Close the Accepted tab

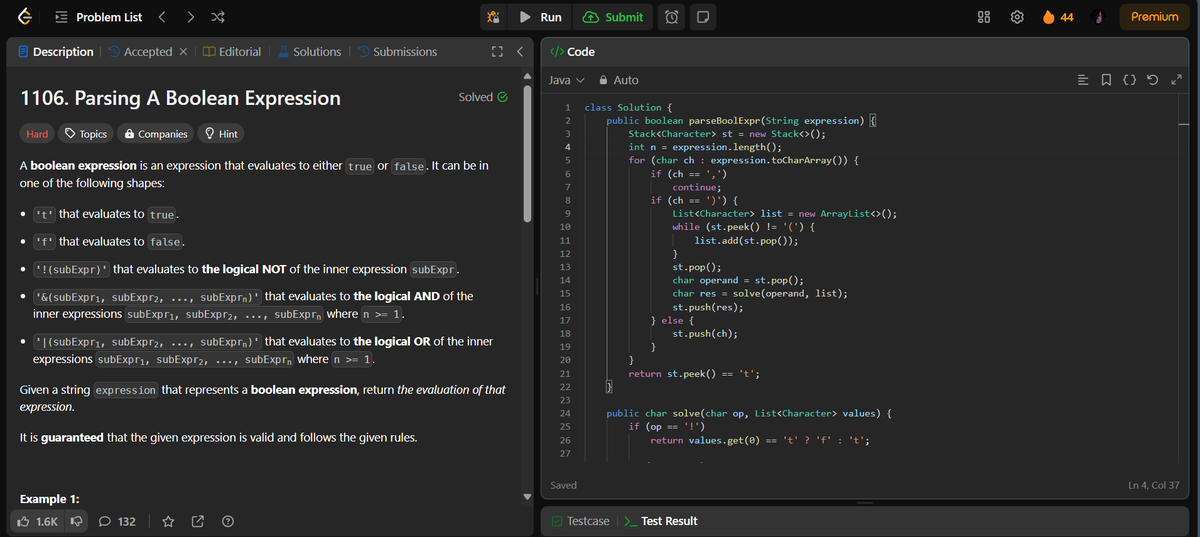coord(184,52)
